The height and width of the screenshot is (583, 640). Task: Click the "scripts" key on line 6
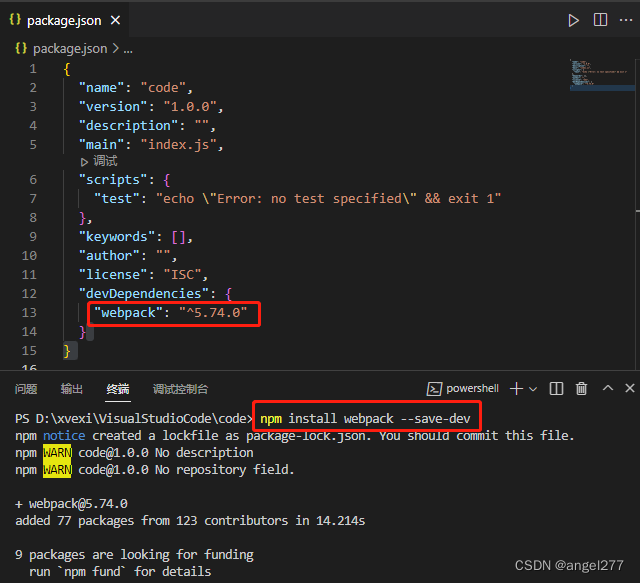(113, 180)
